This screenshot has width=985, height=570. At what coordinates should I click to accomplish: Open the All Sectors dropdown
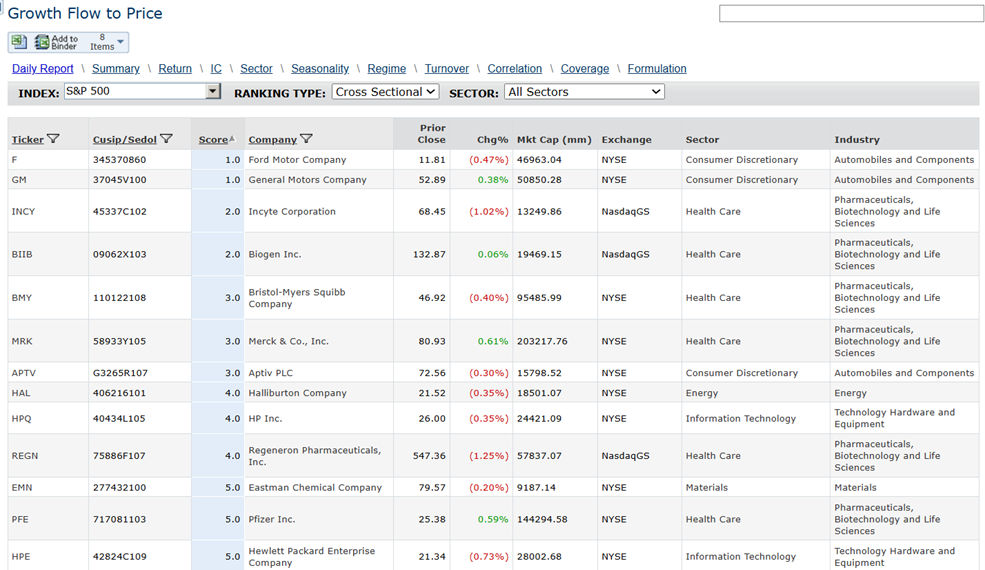click(584, 92)
